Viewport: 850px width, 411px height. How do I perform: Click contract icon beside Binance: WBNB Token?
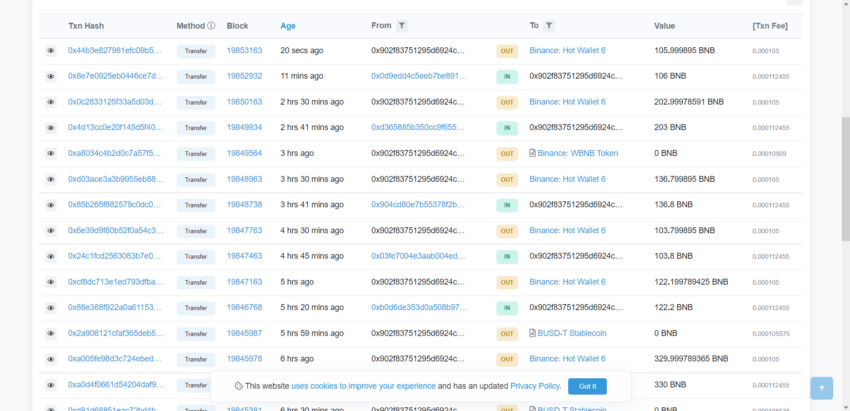coord(532,153)
